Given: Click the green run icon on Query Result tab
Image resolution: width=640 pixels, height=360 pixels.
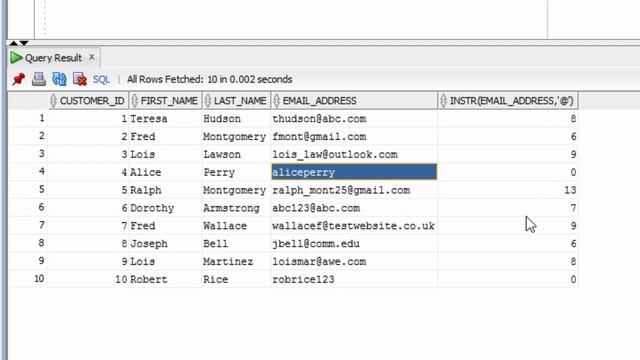Looking at the screenshot, I should click(16, 58).
